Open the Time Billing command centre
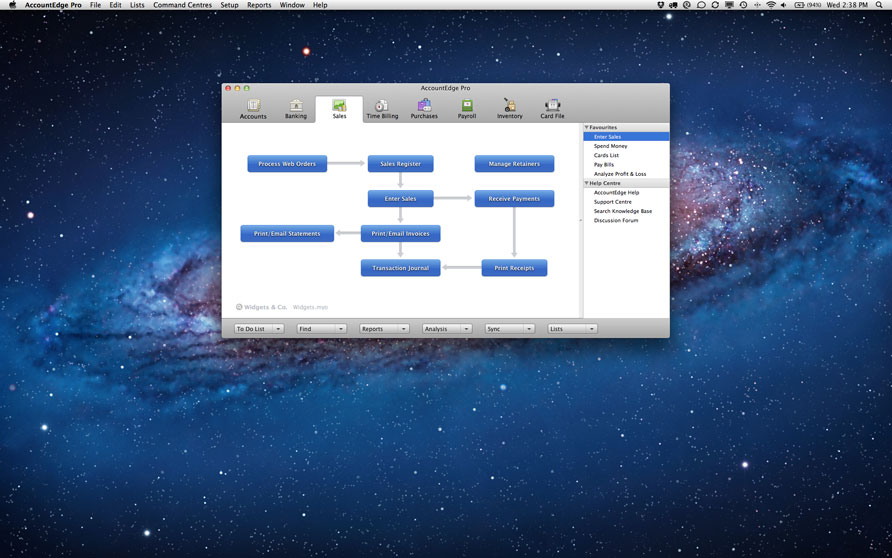 (382, 109)
